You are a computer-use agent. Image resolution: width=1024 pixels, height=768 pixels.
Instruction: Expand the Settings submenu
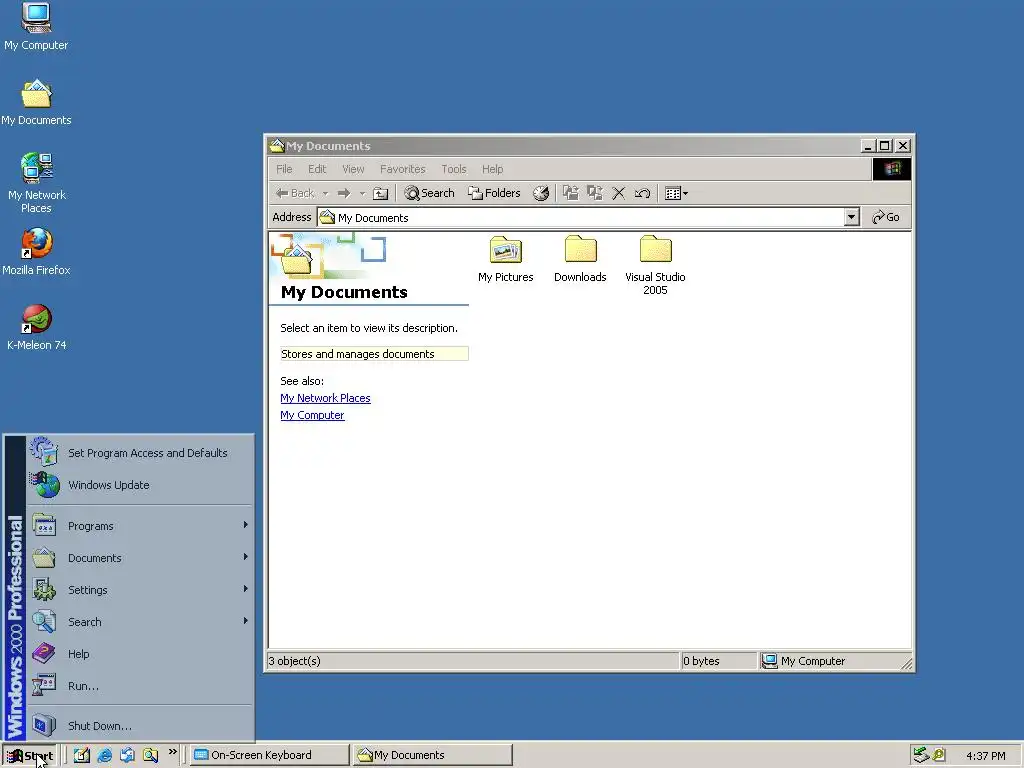click(x=140, y=590)
